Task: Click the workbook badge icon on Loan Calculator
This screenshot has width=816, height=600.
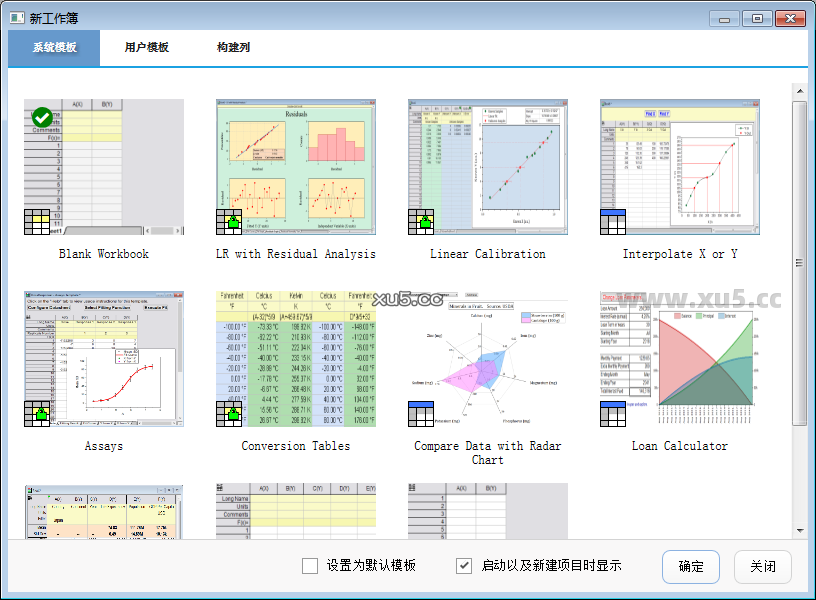Action: (x=613, y=415)
